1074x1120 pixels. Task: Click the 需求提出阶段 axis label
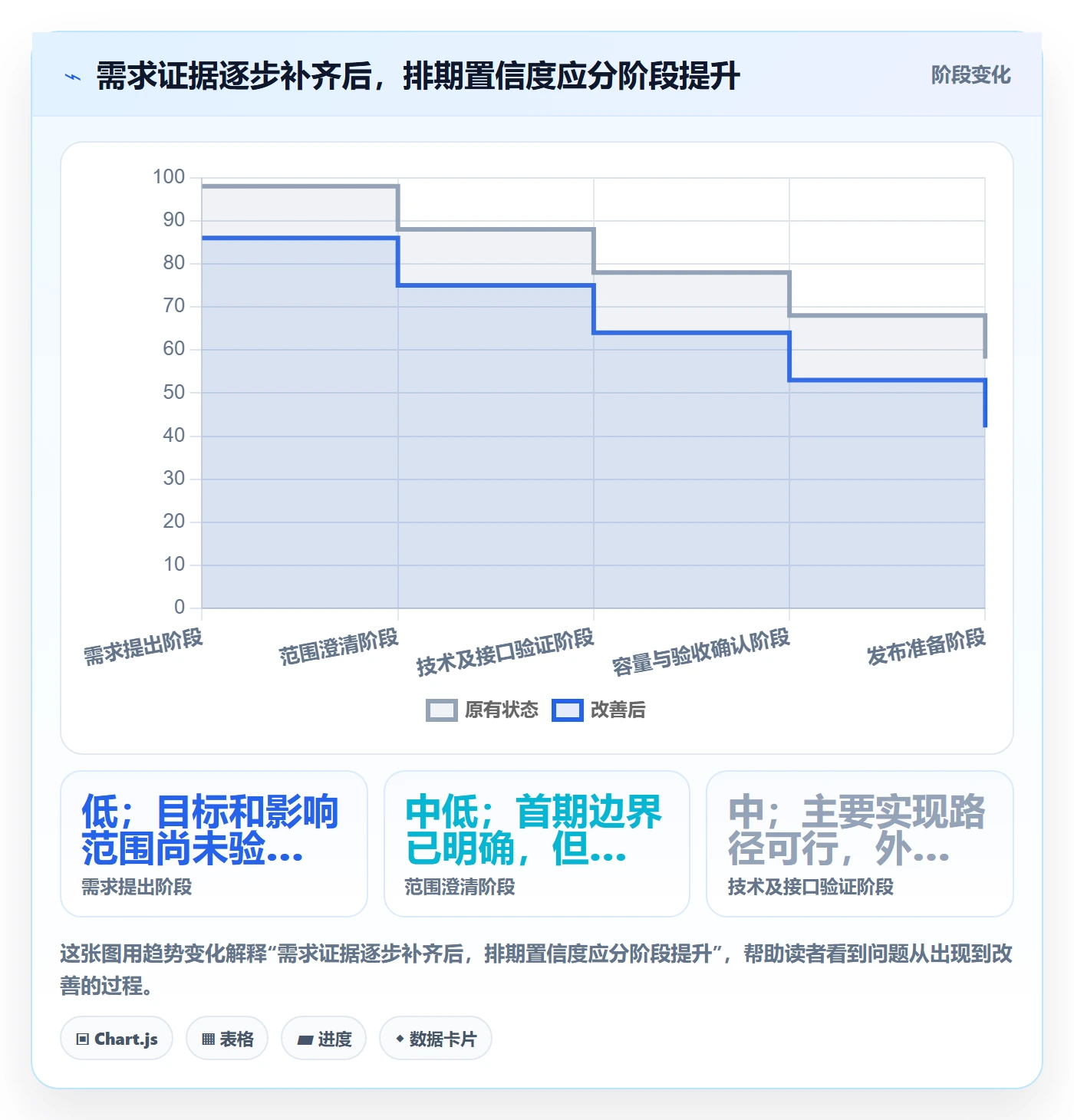tap(143, 647)
